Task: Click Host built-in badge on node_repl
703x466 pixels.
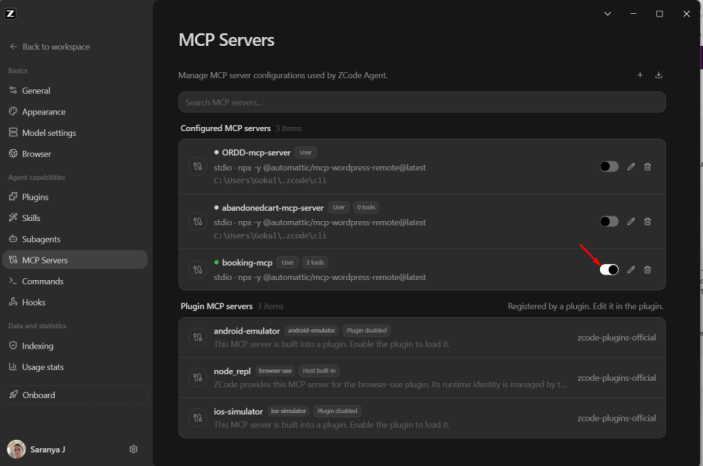Action: tap(319, 370)
